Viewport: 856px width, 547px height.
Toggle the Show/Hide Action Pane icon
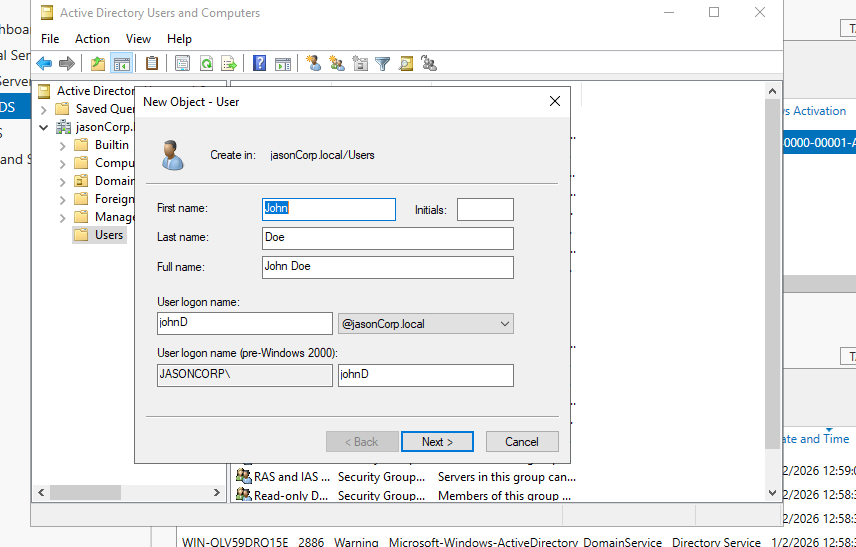click(283, 63)
